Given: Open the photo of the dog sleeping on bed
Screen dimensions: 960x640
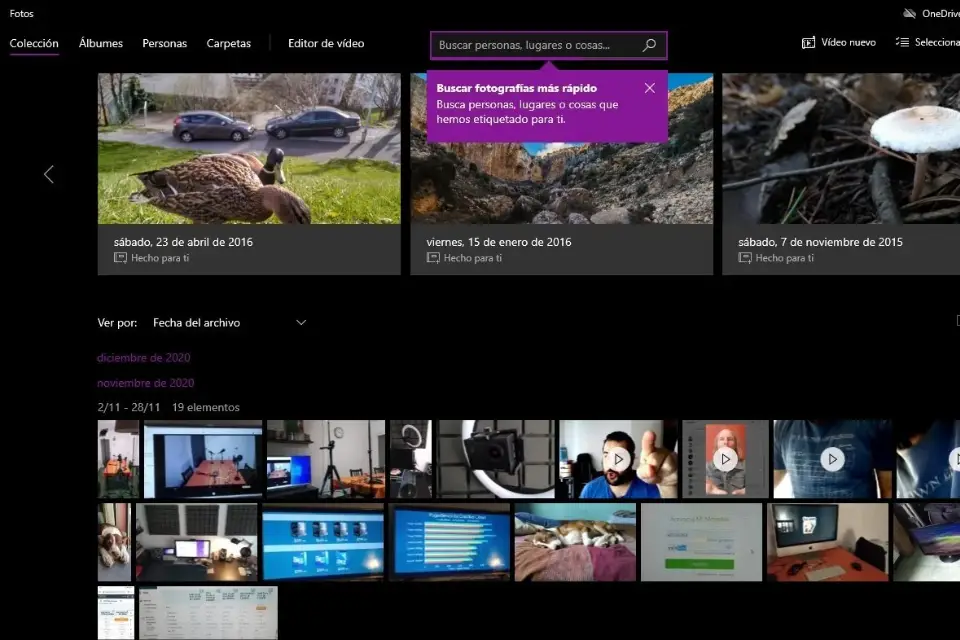Looking at the screenshot, I should coord(574,542).
